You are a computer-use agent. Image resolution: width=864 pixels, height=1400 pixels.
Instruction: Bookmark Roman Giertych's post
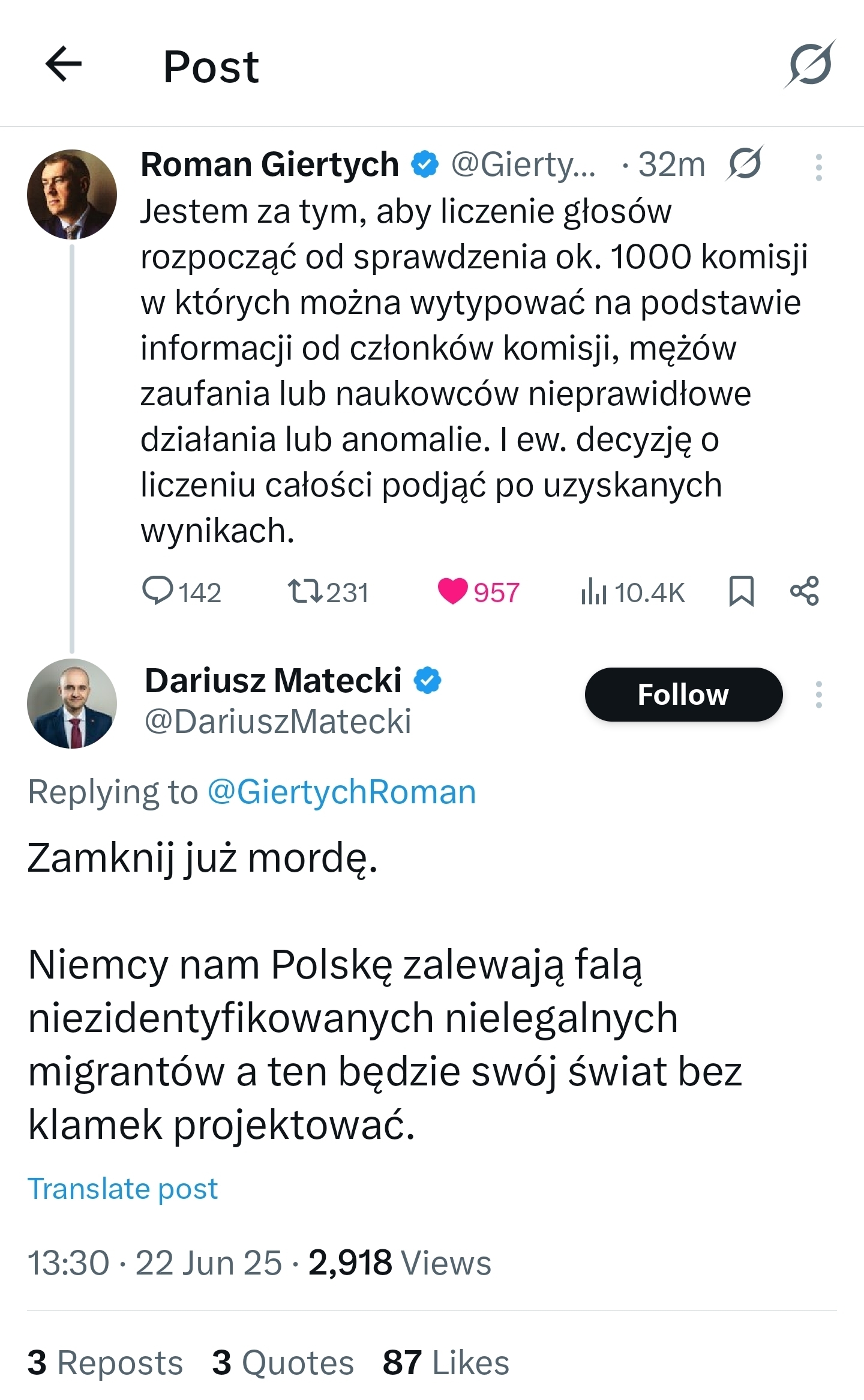(x=741, y=591)
